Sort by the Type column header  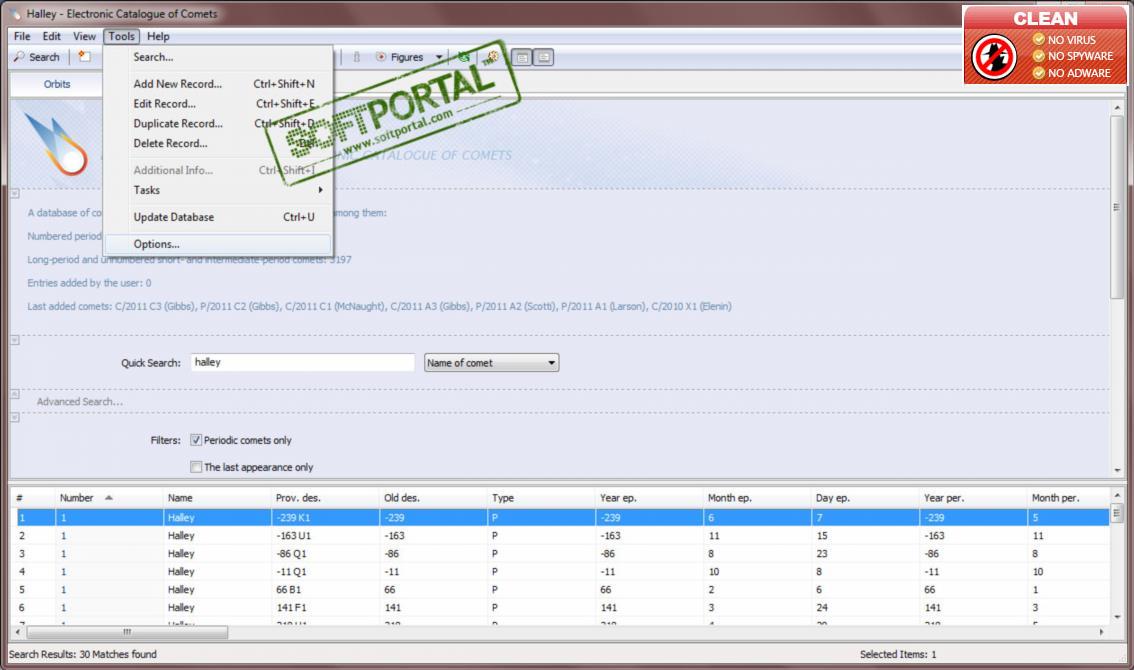540,498
